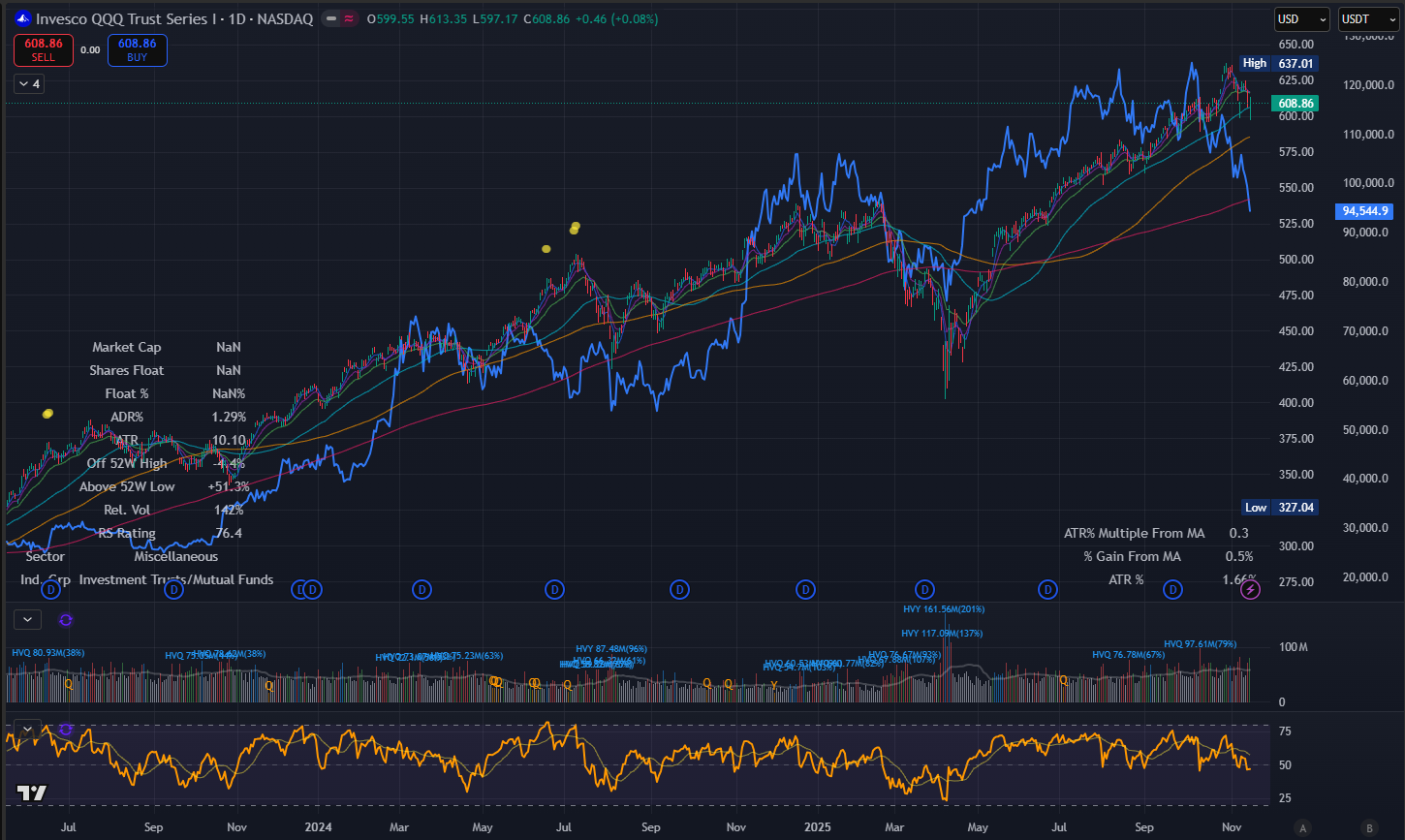1405x840 pixels.
Task: Click the Off 52W High label
Action: click(x=127, y=463)
